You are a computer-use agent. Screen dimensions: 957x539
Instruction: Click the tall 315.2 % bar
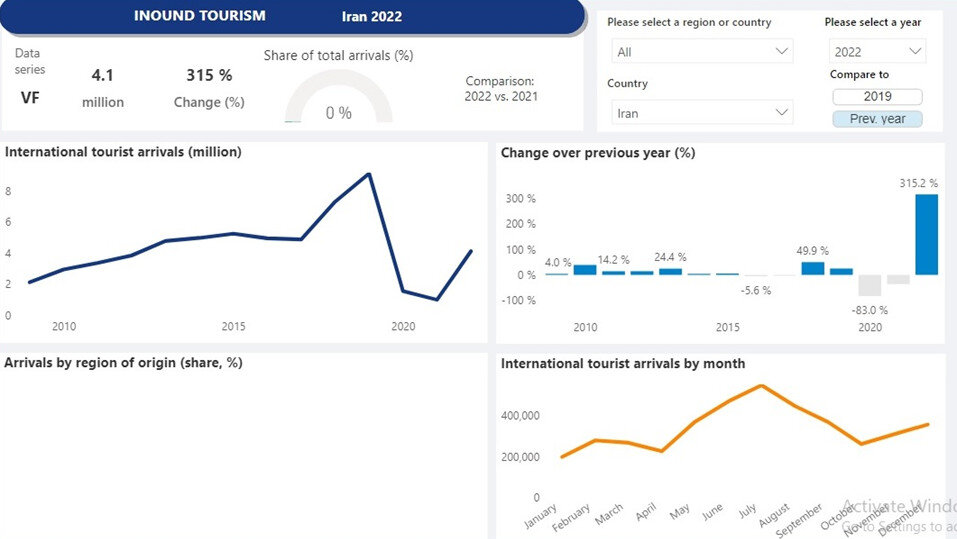point(926,235)
